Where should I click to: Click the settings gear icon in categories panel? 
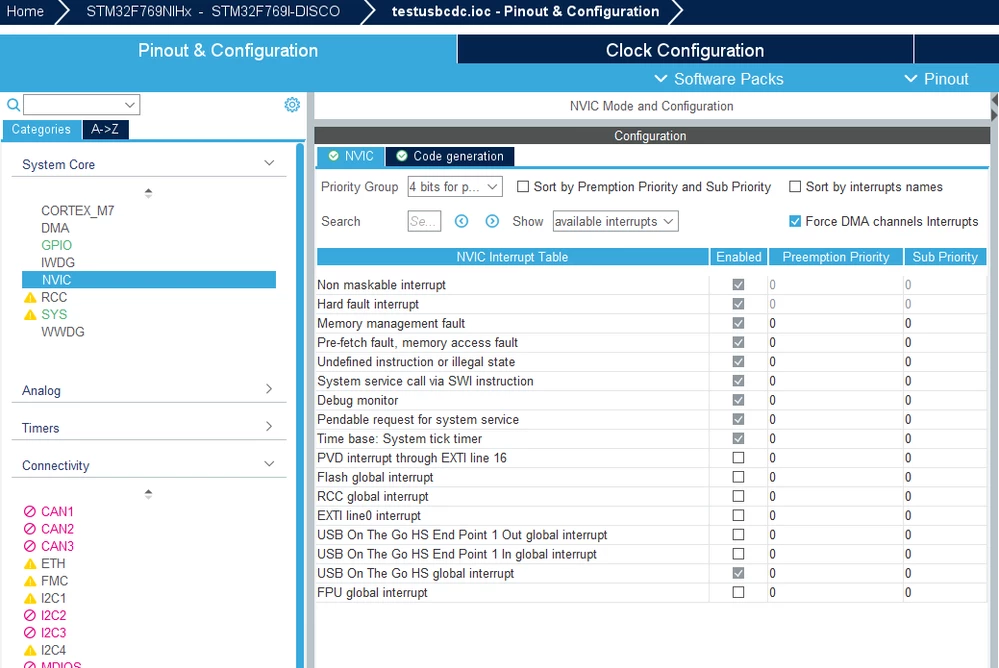tap(292, 105)
